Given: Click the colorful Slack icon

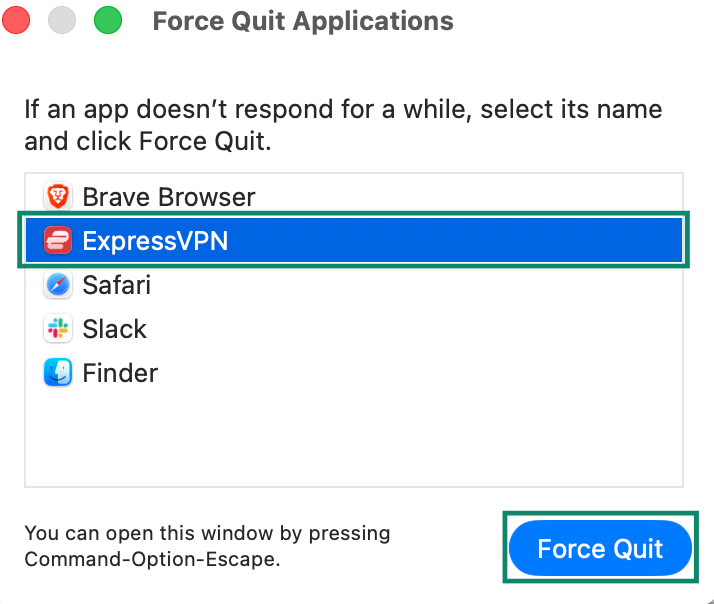Looking at the screenshot, I should click(x=58, y=328).
